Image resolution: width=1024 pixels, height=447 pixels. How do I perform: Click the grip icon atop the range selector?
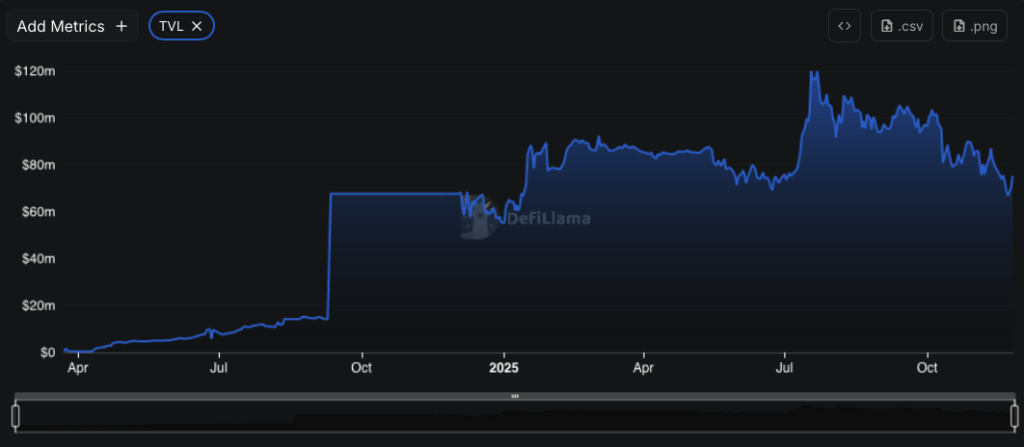point(515,396)
